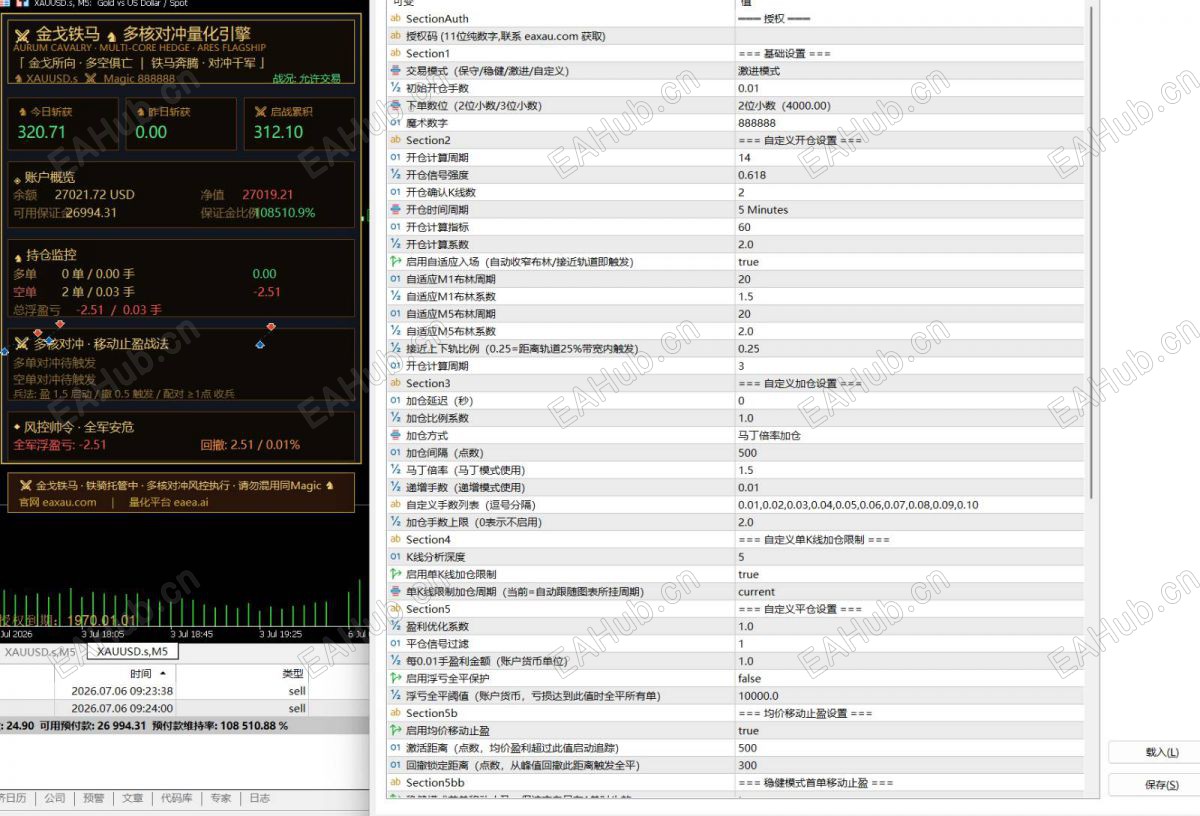Click the ½ icon beside 盈利优化系数

coord(396,627)
